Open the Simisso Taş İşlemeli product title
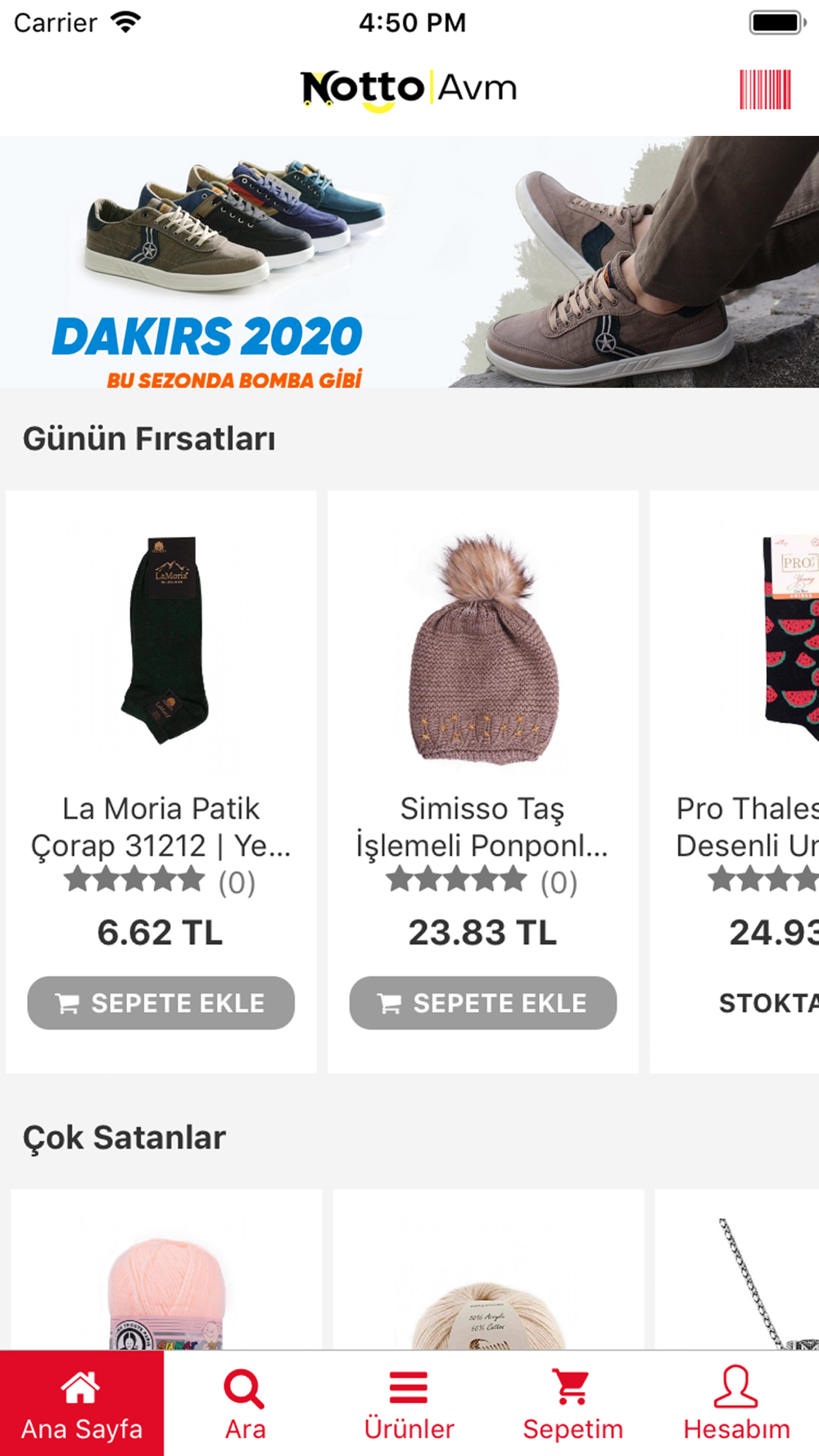The image size is (819, 1456). click(482, 827)
